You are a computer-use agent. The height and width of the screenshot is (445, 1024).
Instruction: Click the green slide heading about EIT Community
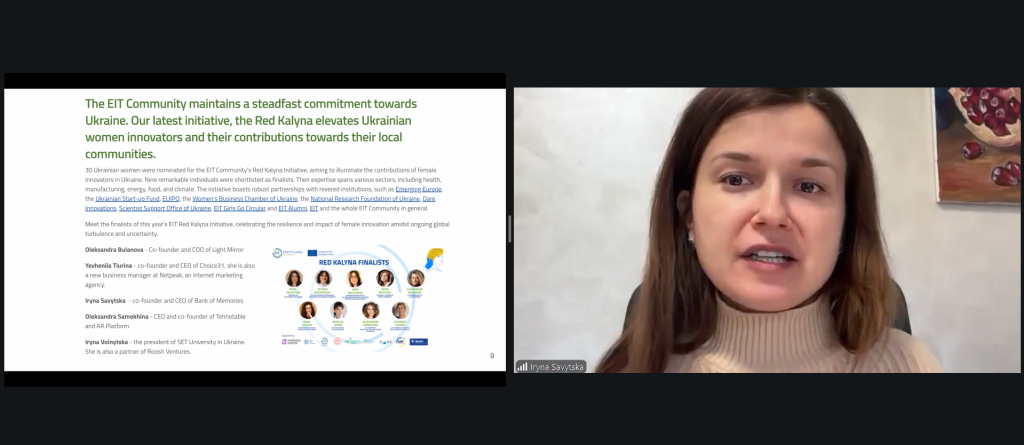pos(251,129)
